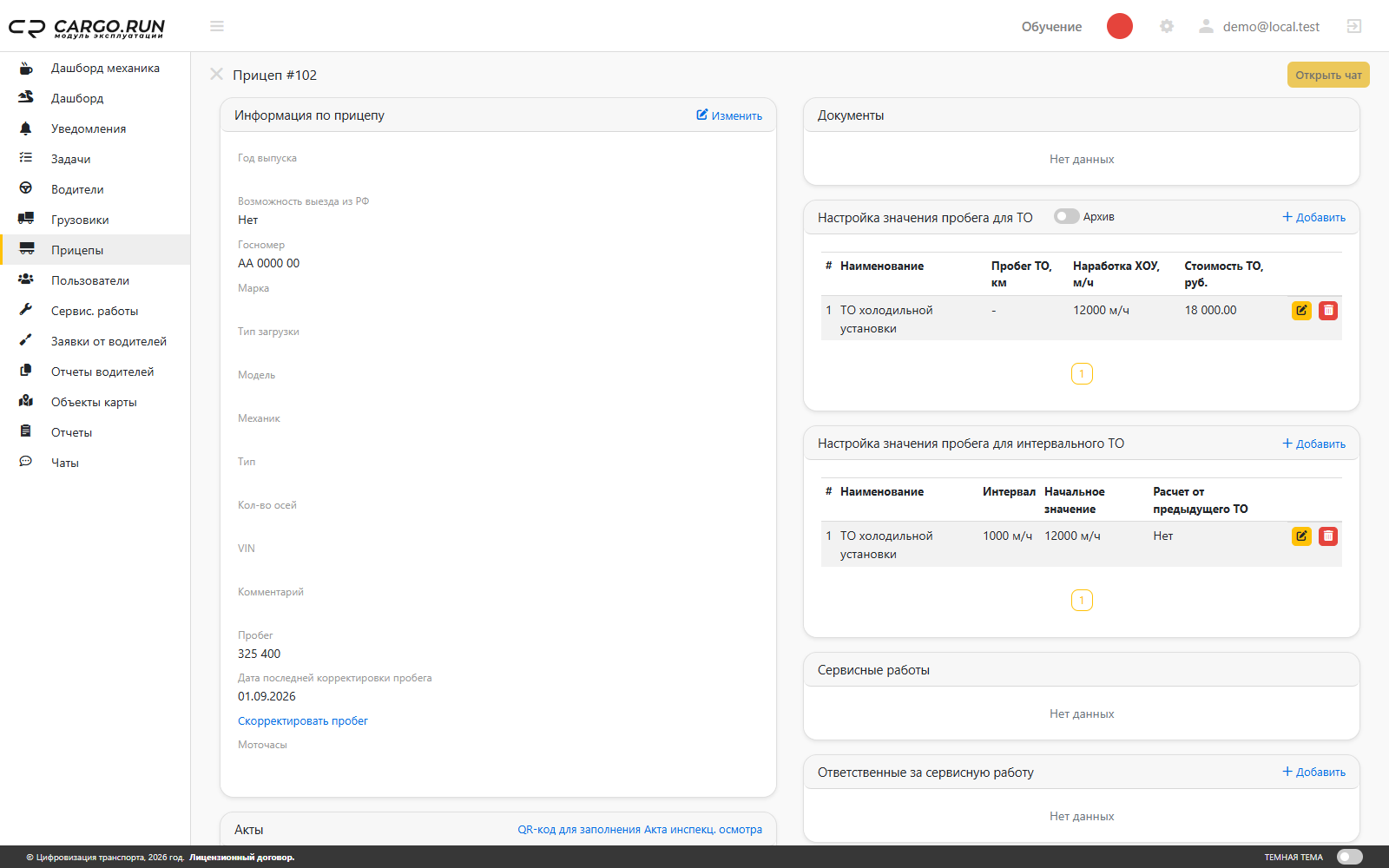Click the Сервис. работы wrench icon
Image resolution: width=1389 pixels, height=868 pixels.
tap(26, 310)
